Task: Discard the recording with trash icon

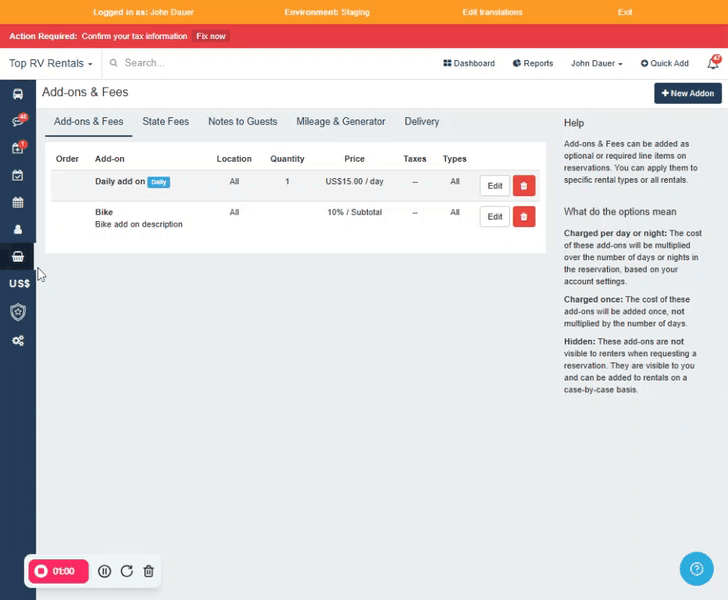Action: (x=149, y=571)
